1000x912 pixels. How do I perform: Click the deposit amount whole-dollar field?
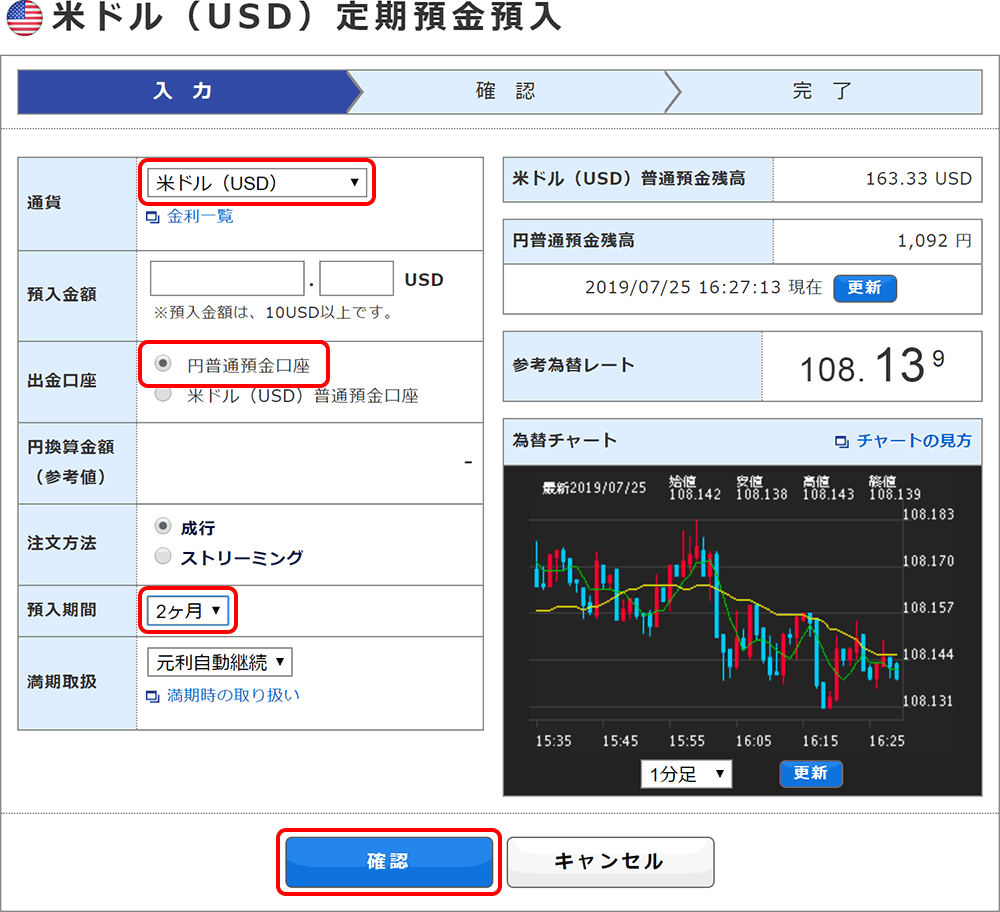tap(227, 279)
